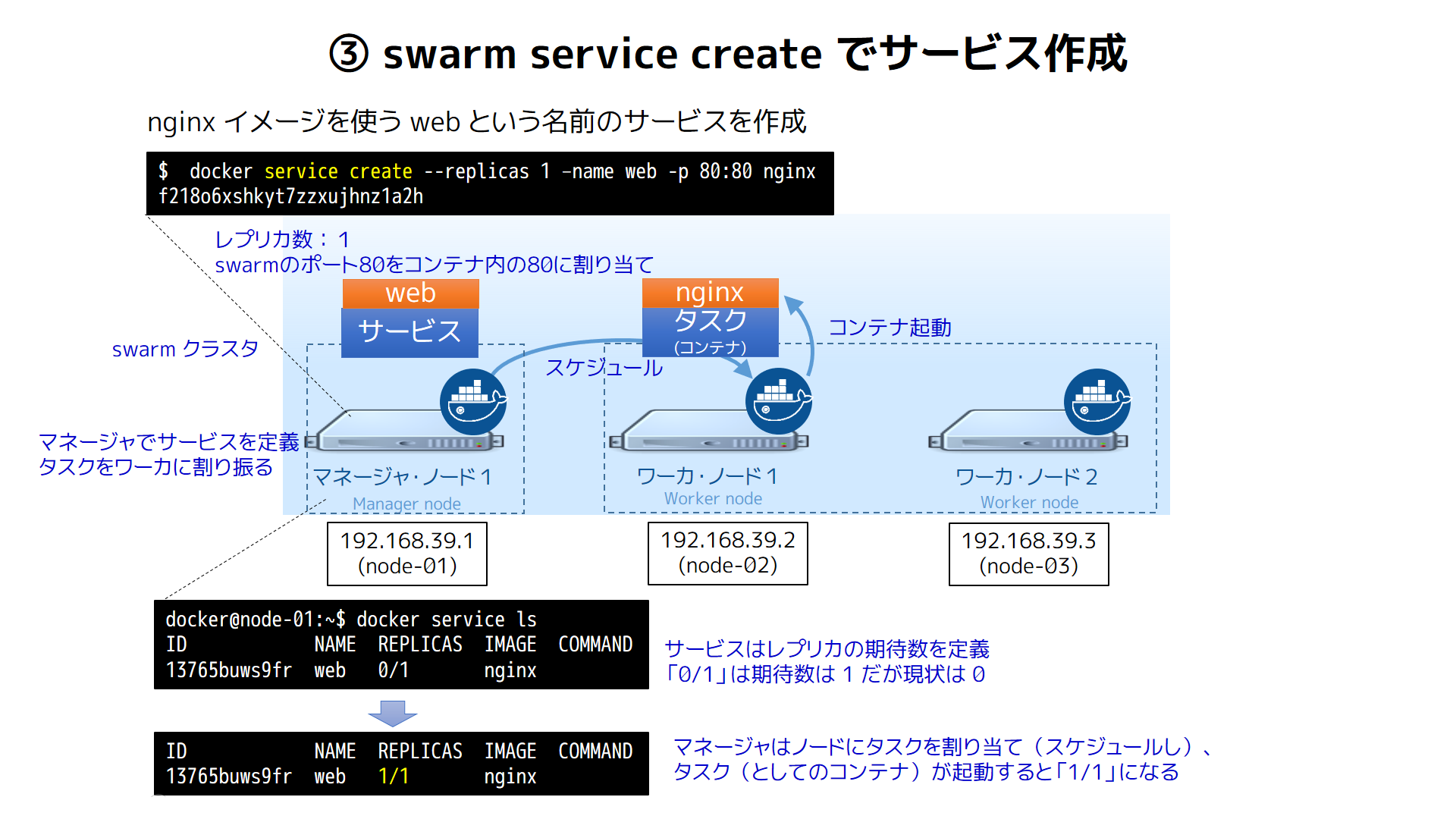This screenshot has width=1456, height=819.
Task: Click the service ID f218o6xshkyt7zzxujhnz1a2h
Action: click(x=290, y=196)
